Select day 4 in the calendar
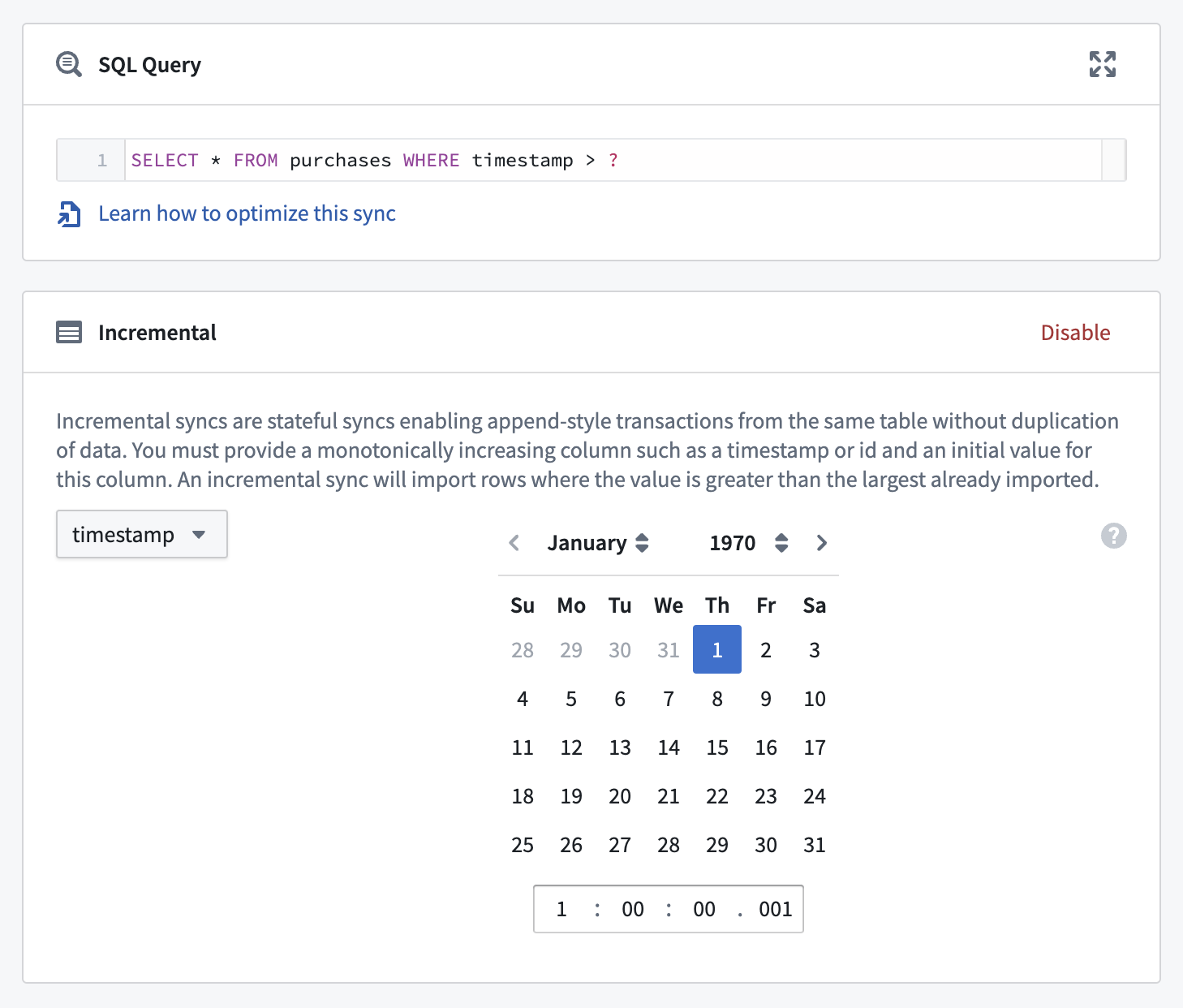This screenshot has width=1183, height=1008. (523, 698)
